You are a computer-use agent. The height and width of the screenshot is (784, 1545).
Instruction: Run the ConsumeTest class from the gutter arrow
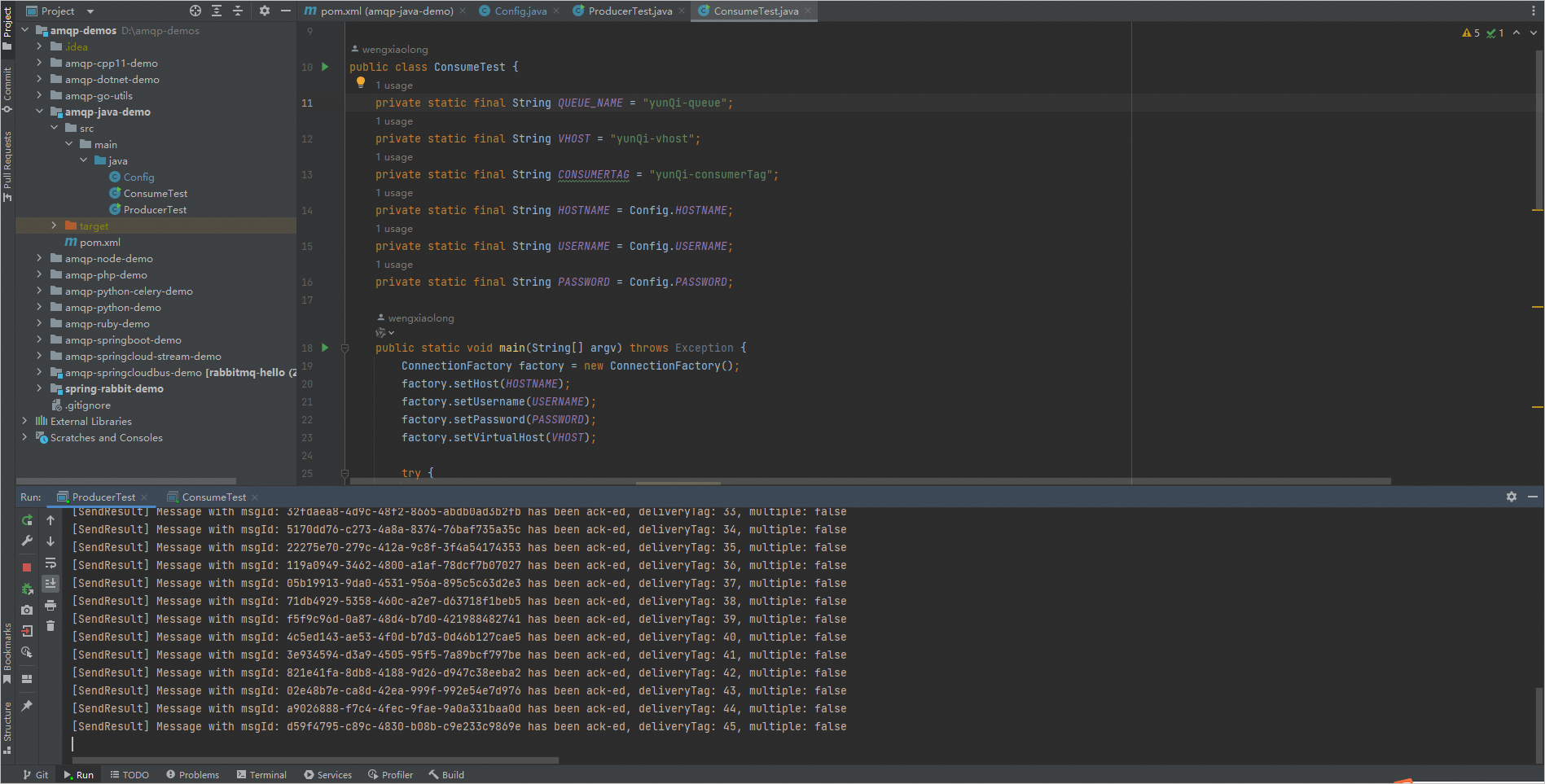325,67
